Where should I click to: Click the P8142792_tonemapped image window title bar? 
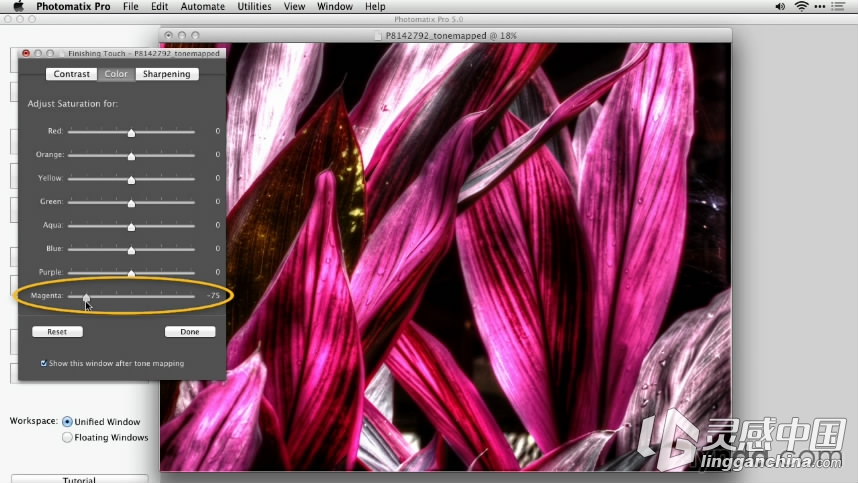pos(445,36)
